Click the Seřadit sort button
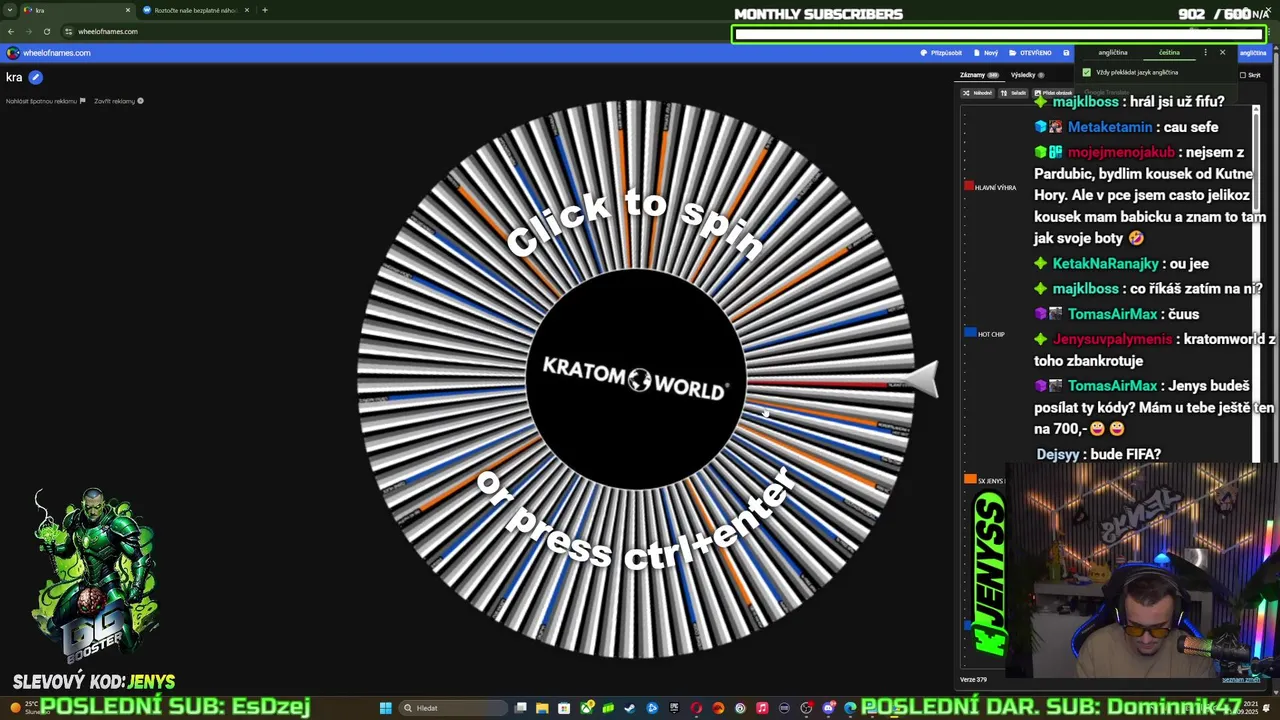Screen dimensions: 1280x720 pos(1014,93)
